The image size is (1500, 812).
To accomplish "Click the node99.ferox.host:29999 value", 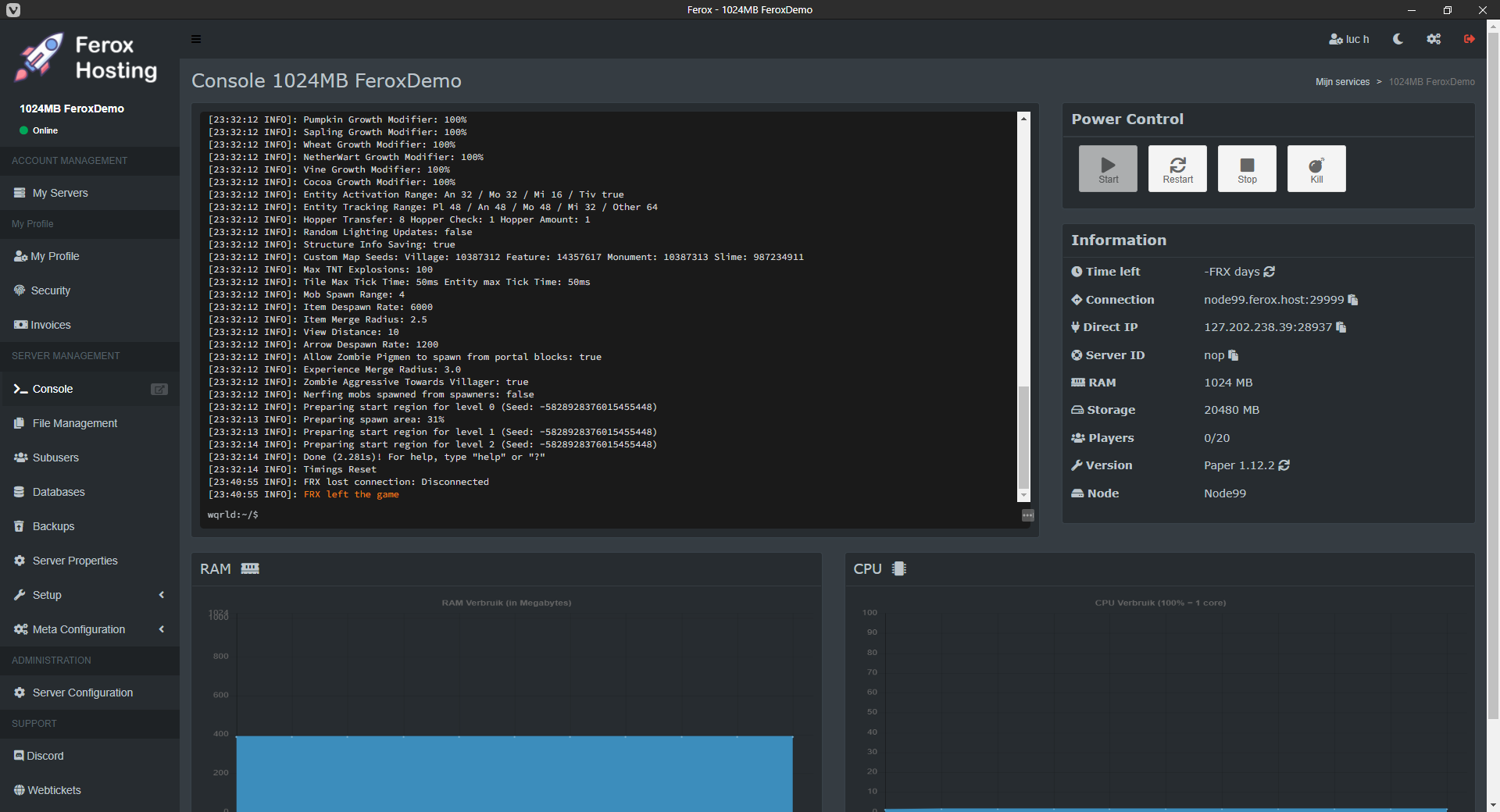I will click(1273, 300).
